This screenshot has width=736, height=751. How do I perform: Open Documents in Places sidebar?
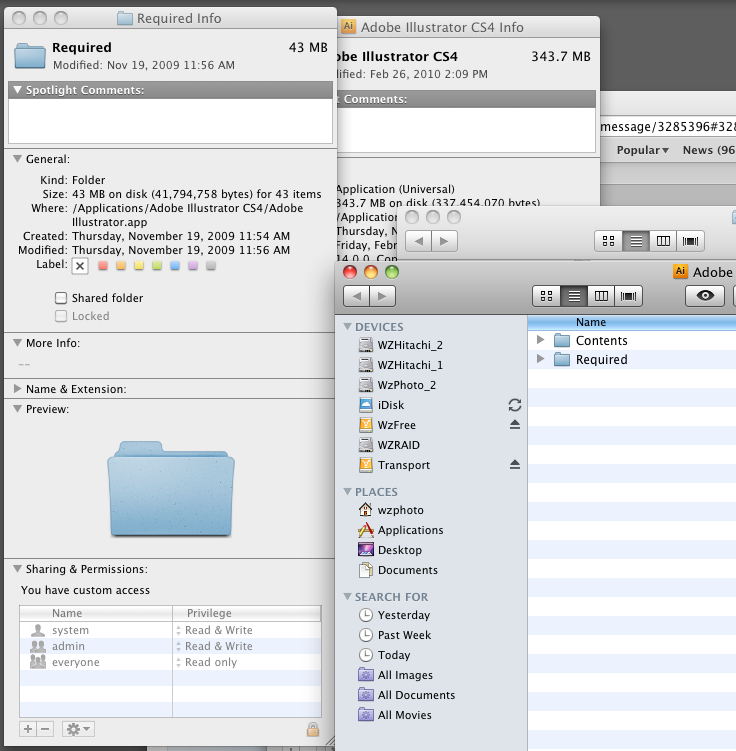click(x=398, y=570)
